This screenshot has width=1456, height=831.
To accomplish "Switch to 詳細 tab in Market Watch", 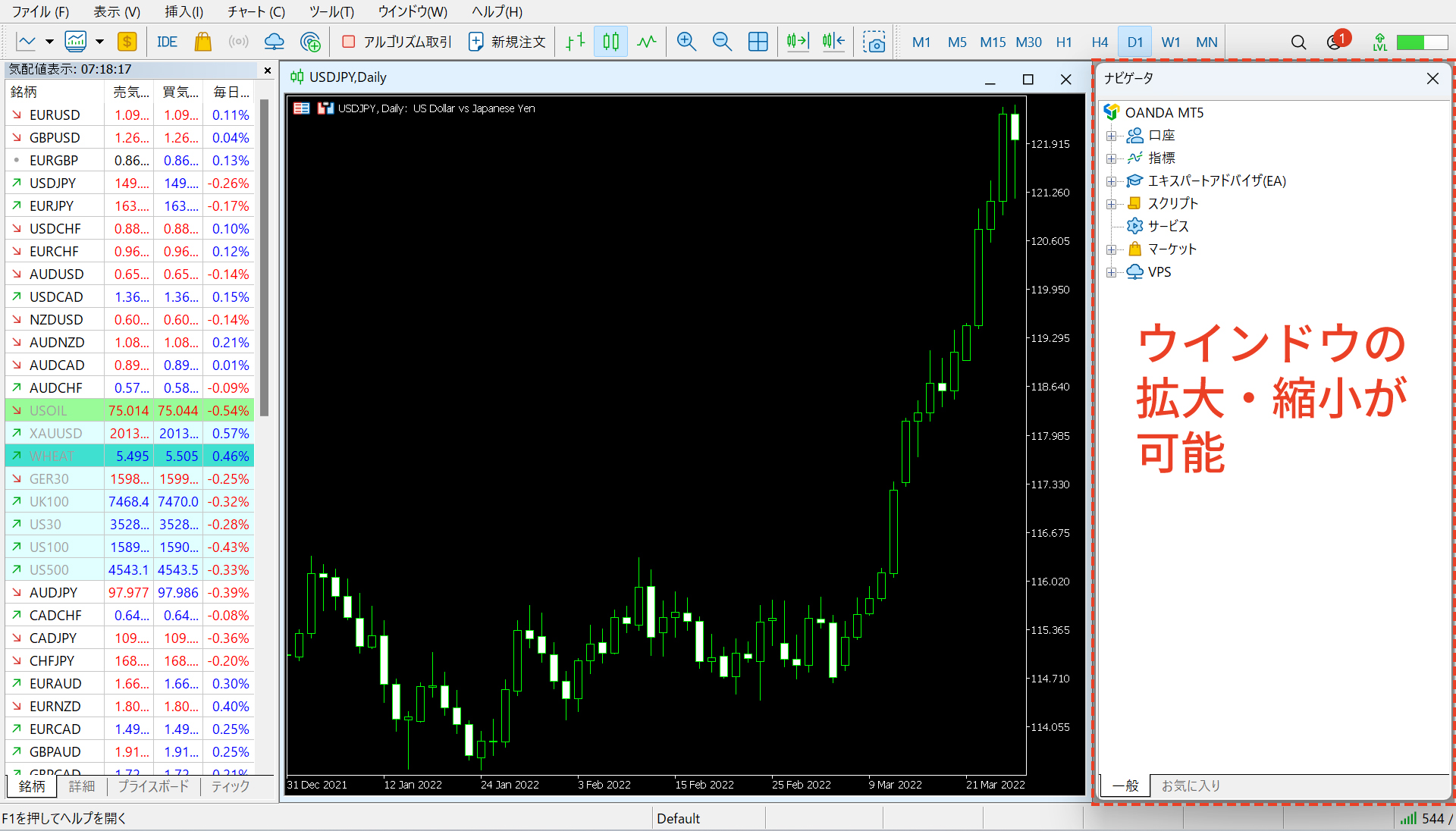I will tap(82, 786).
